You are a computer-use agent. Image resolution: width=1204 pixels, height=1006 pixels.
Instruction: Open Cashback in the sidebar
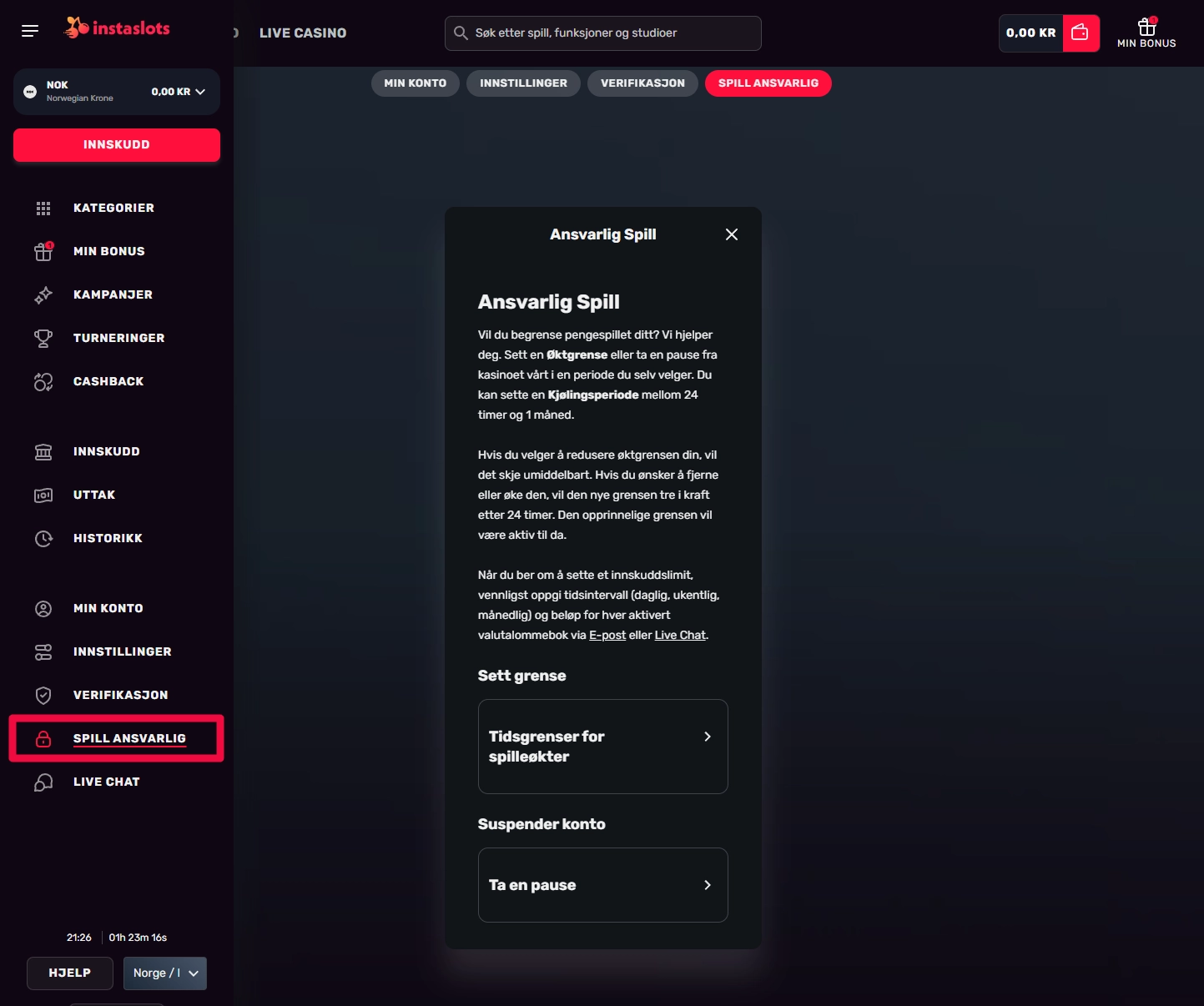tap(108, 382)
